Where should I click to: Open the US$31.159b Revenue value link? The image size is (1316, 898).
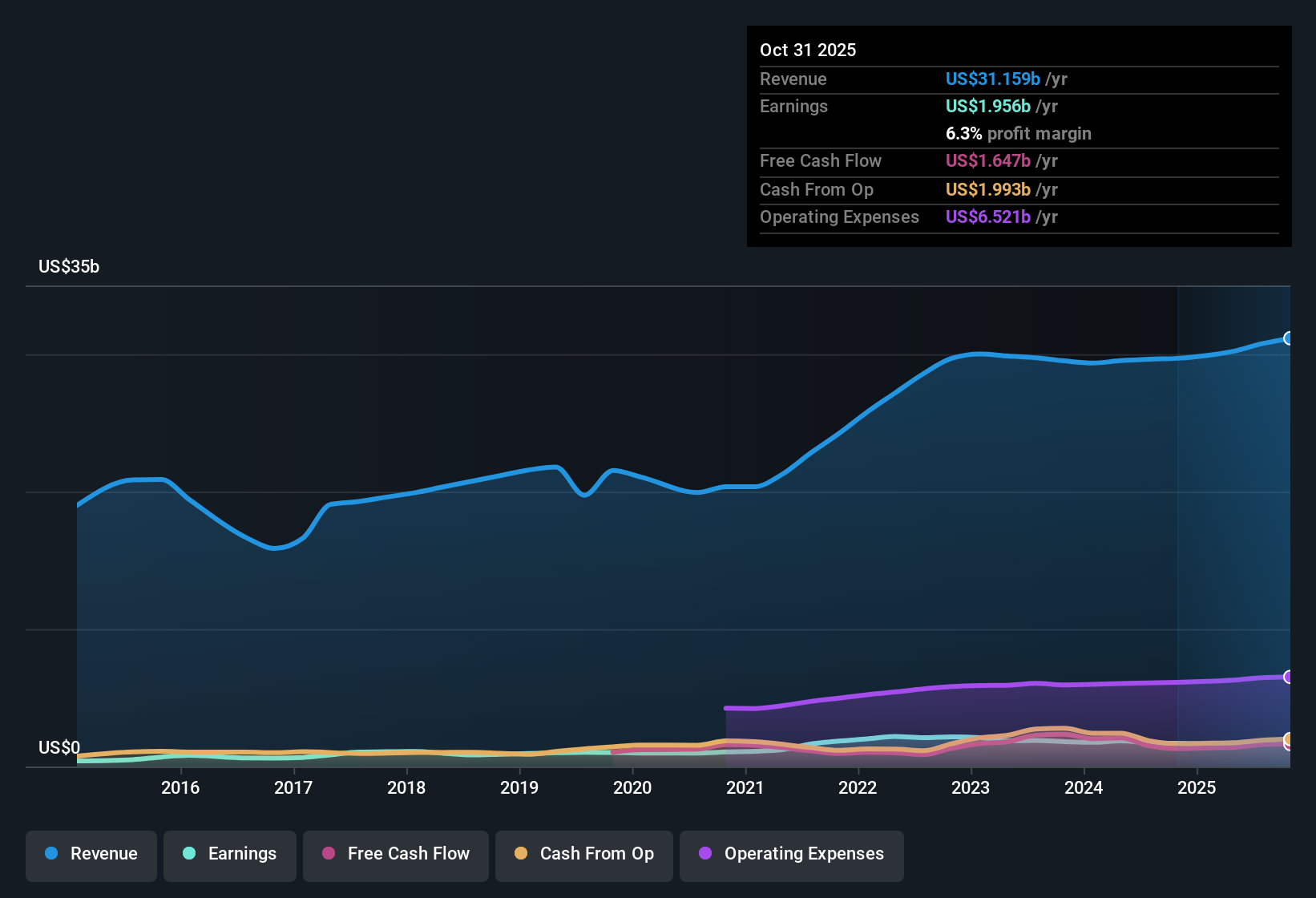(991, 79)
